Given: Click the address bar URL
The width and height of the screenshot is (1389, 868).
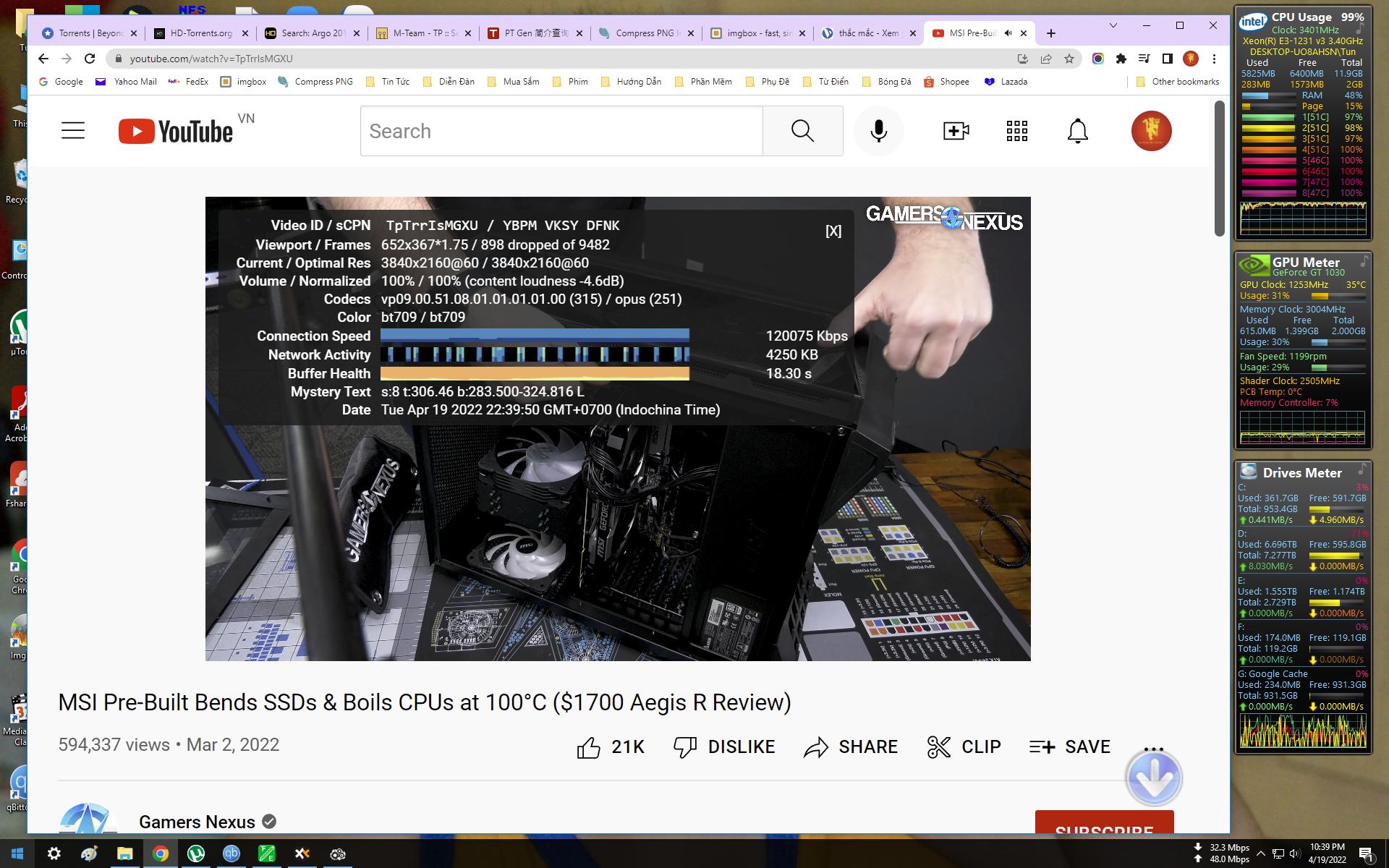Looking at the screenshot, I should pos(211,59).
